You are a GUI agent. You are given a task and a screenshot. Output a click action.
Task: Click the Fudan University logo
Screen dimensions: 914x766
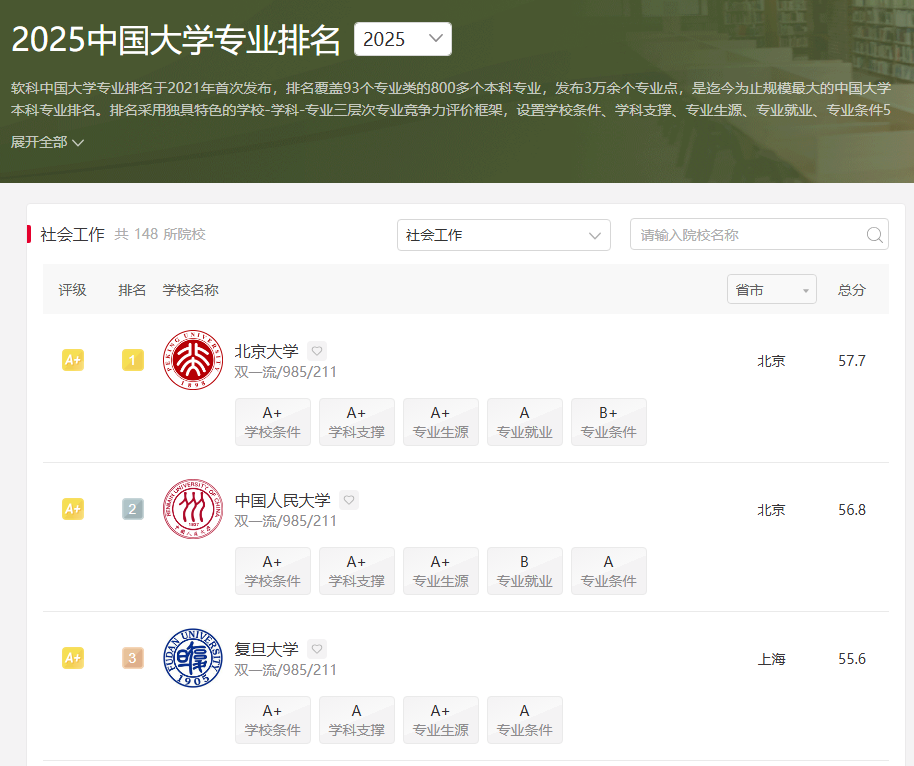click(193, 658)
